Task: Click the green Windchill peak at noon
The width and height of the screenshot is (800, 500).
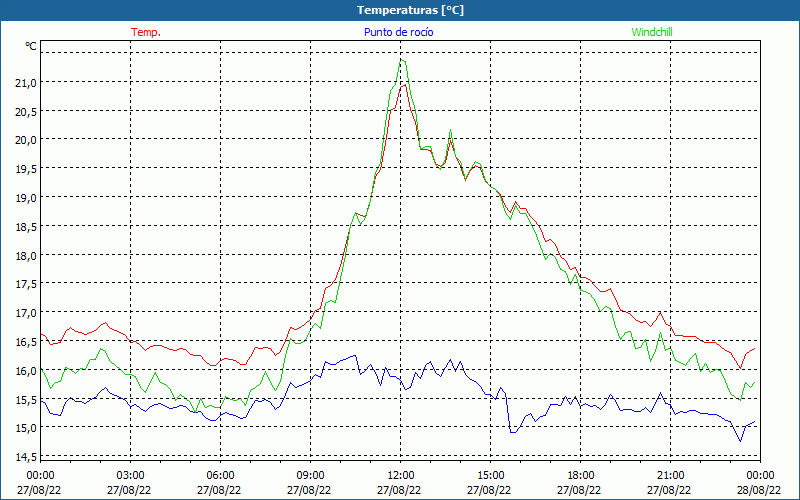Action: click(402, 60)
